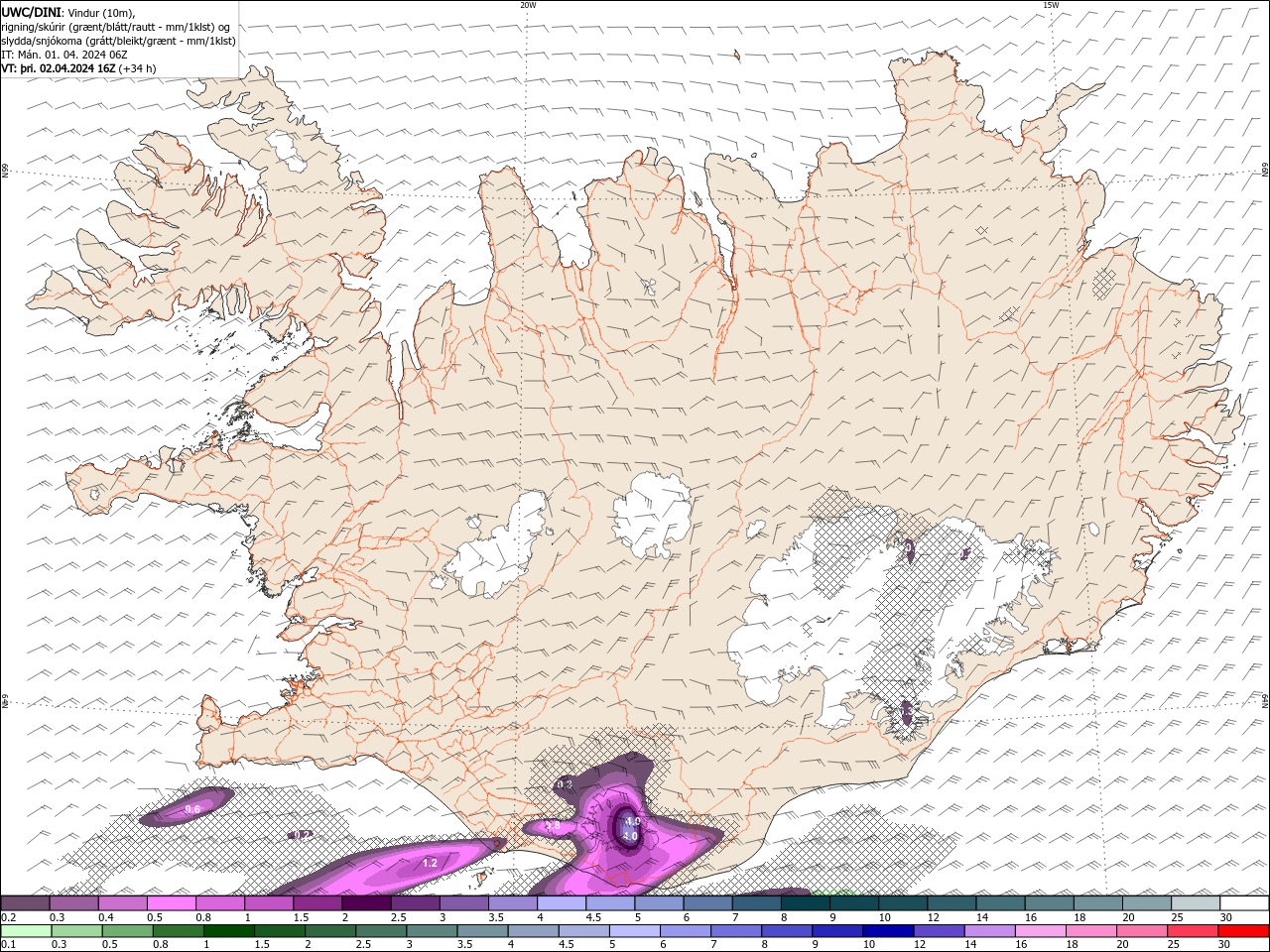1270x952 pixels.
Task: Select the upper legend swatch for 3–3.5
Action: click(x=464, y=903)
